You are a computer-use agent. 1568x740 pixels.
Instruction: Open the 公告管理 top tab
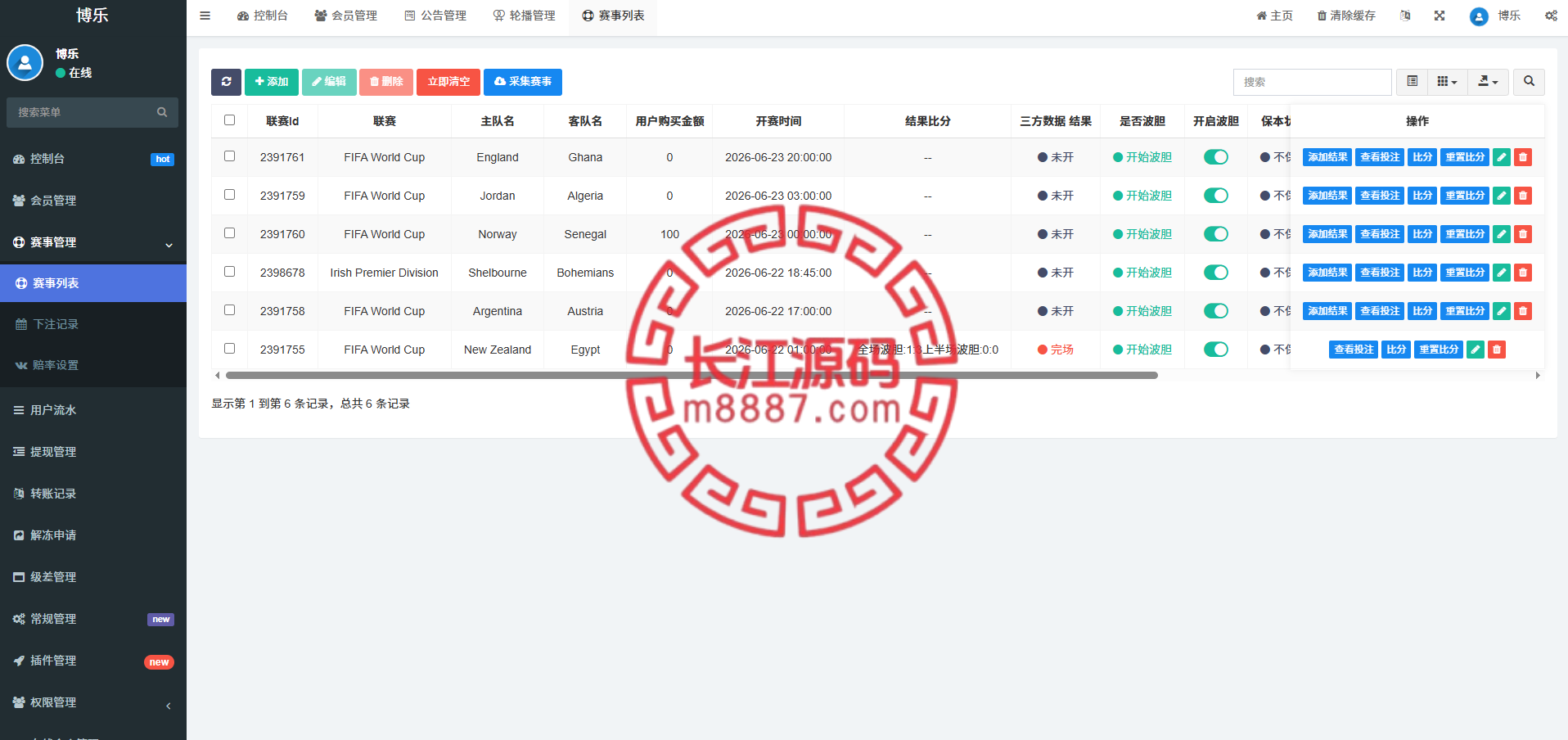coord(435,16)
